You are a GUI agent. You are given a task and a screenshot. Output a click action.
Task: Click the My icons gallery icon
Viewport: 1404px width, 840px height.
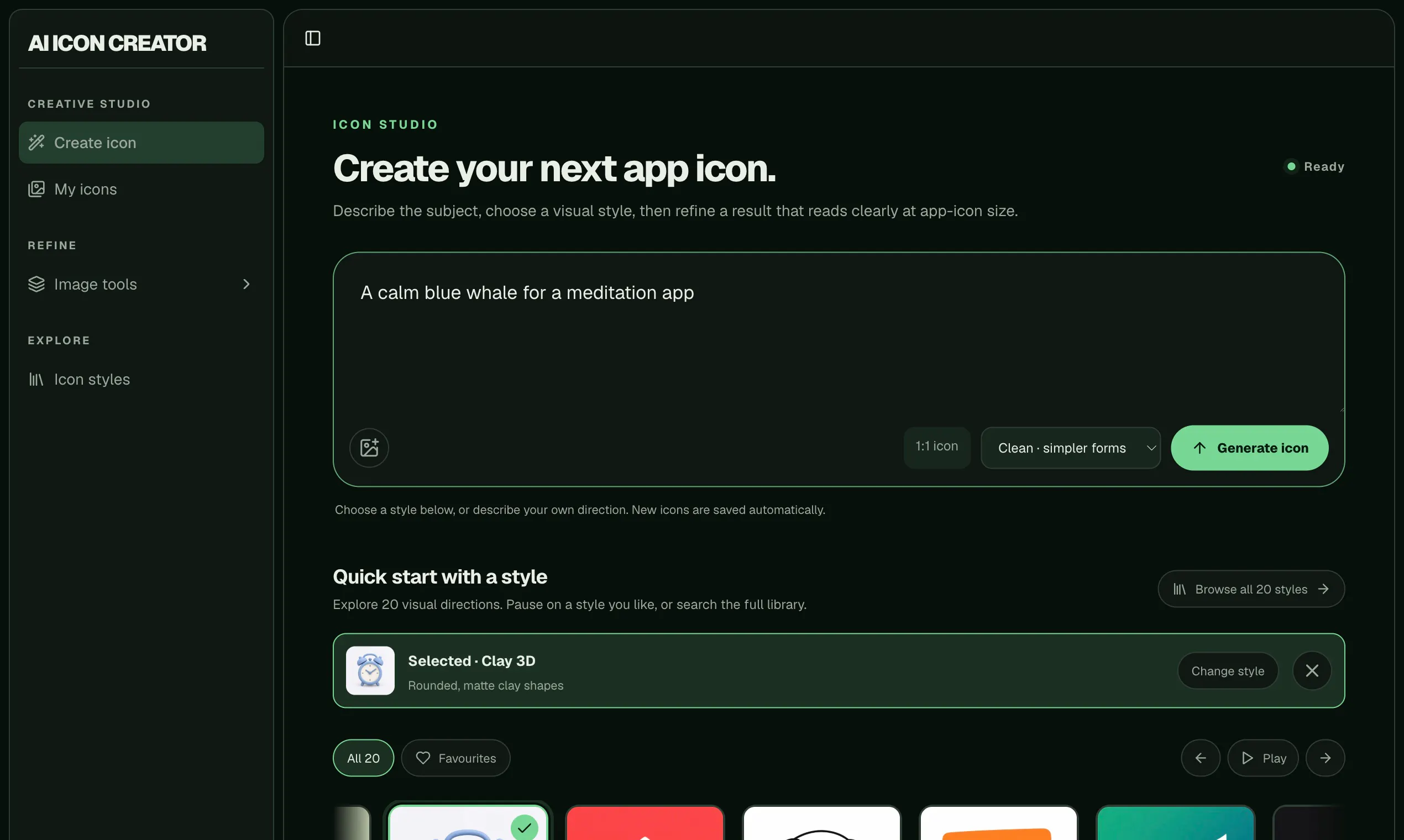[36, 189]
